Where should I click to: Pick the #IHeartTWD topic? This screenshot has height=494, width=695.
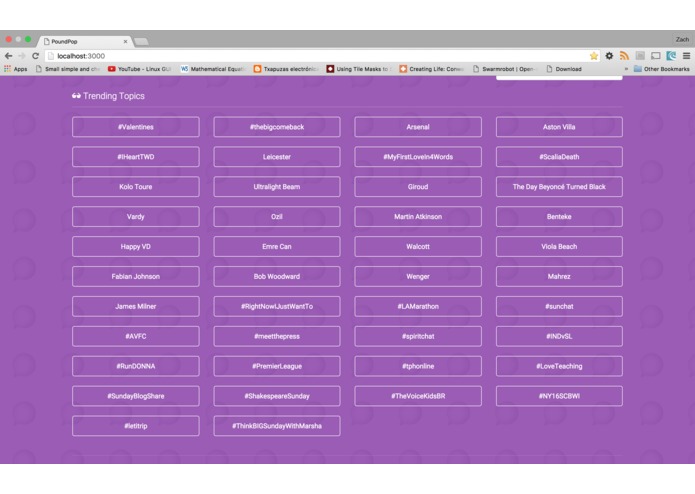136,157
